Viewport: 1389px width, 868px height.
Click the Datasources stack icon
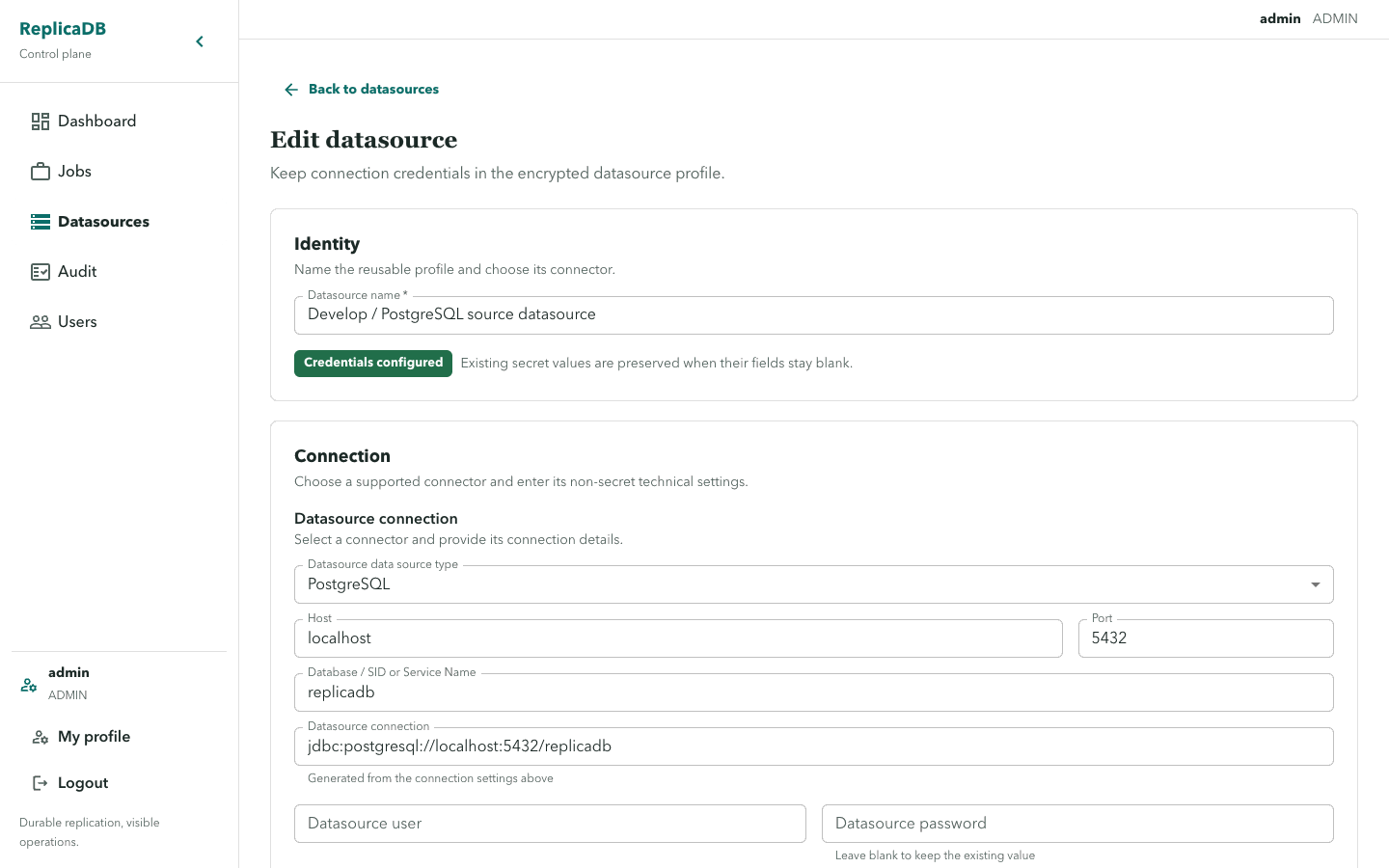tap(41, 222)
